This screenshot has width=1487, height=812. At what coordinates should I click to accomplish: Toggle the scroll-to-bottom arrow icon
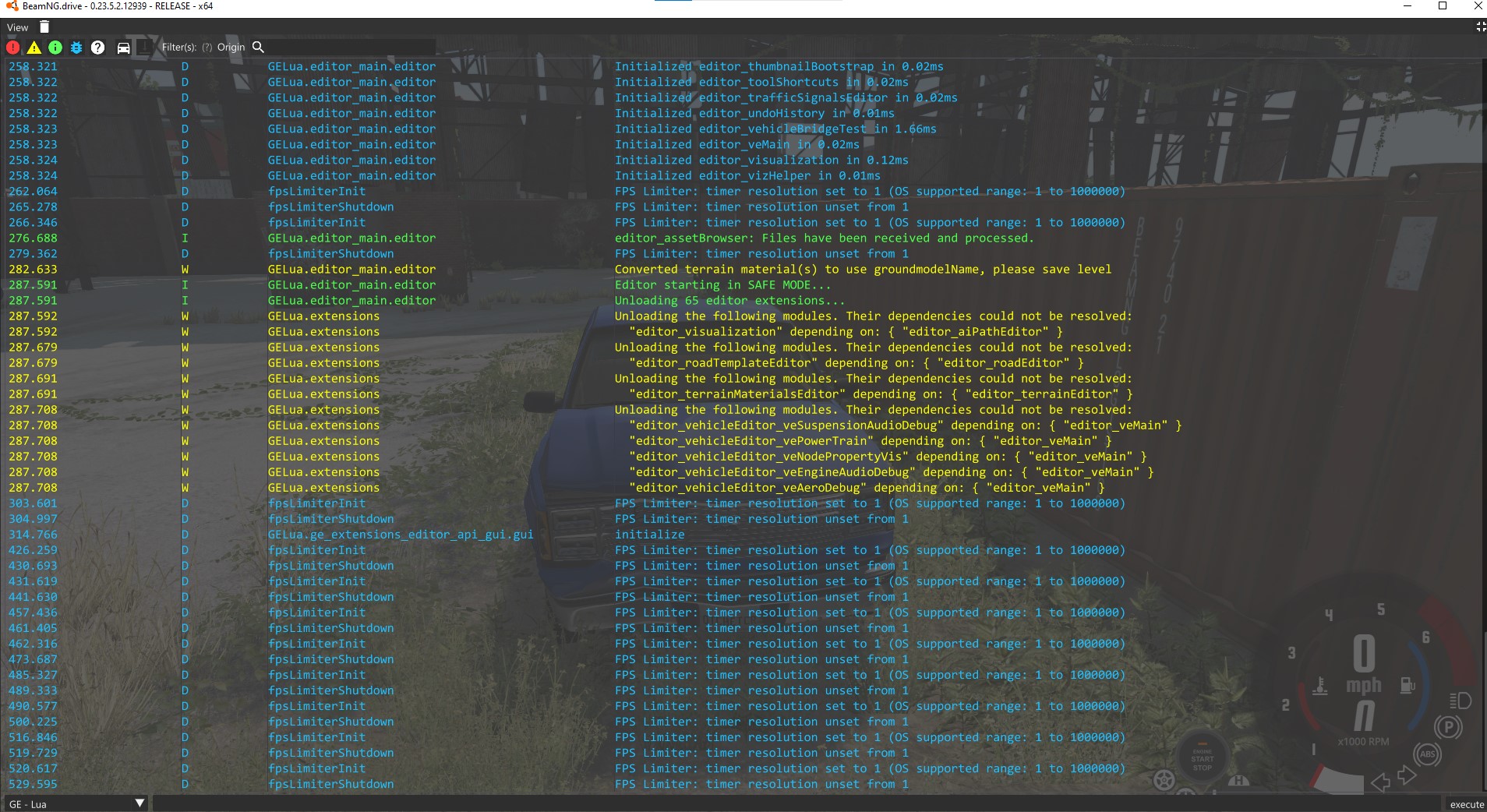coord(145,48)
